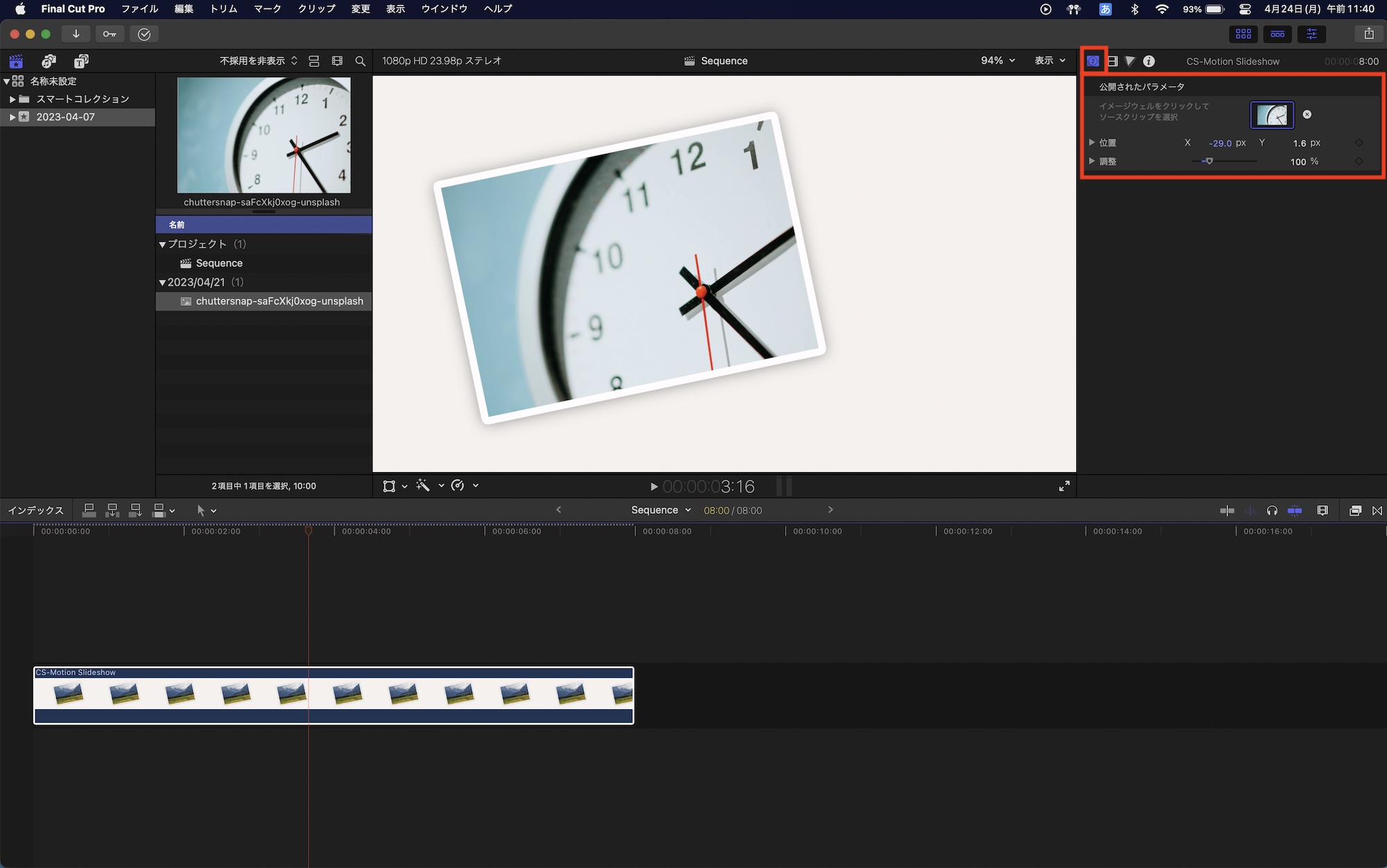Open the ウインドウ menu
Image resolution: width=1387 pixels, height=868 pixels.
(x=444, y=9)
